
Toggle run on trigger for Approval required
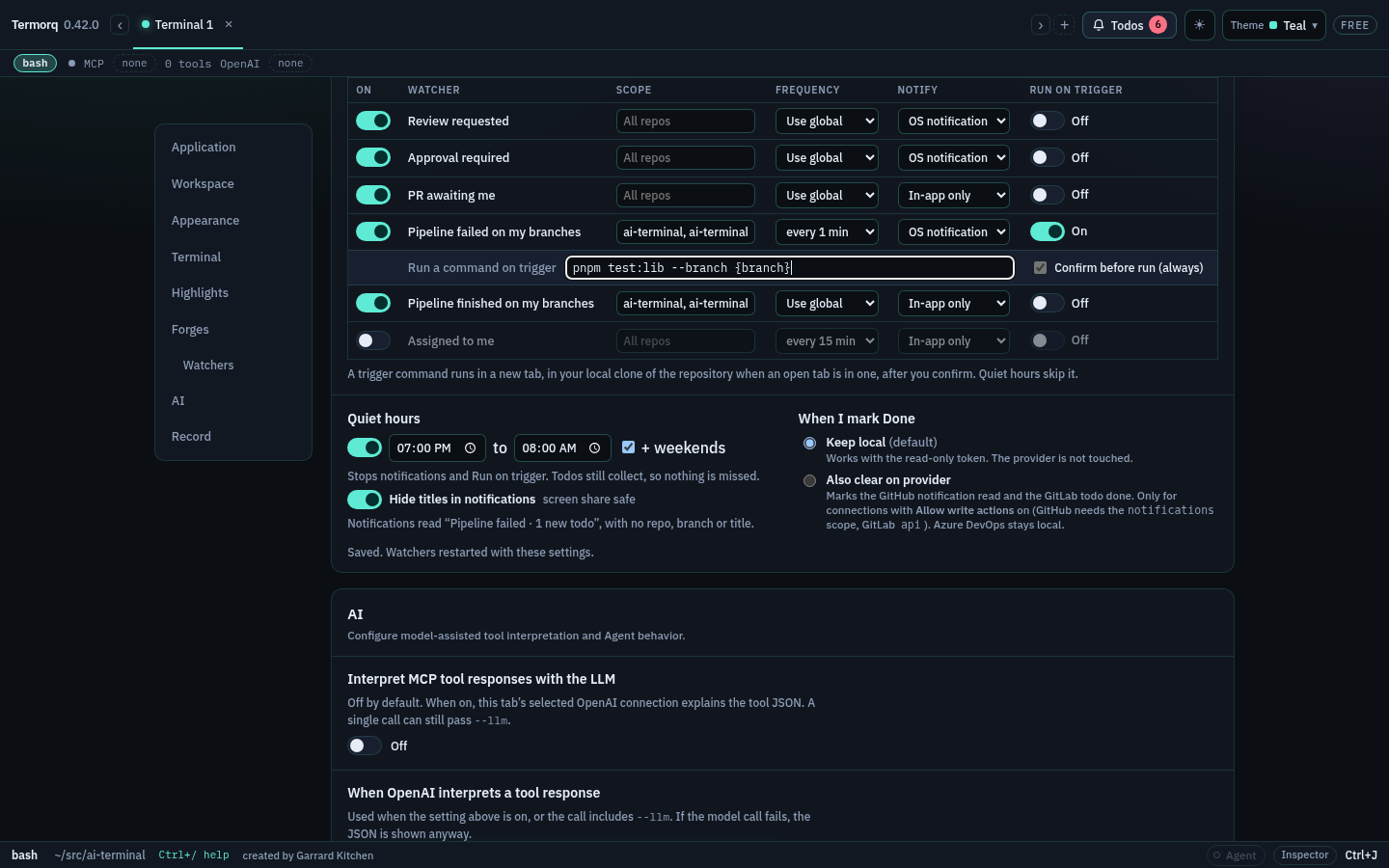[x=1048, y=157]
